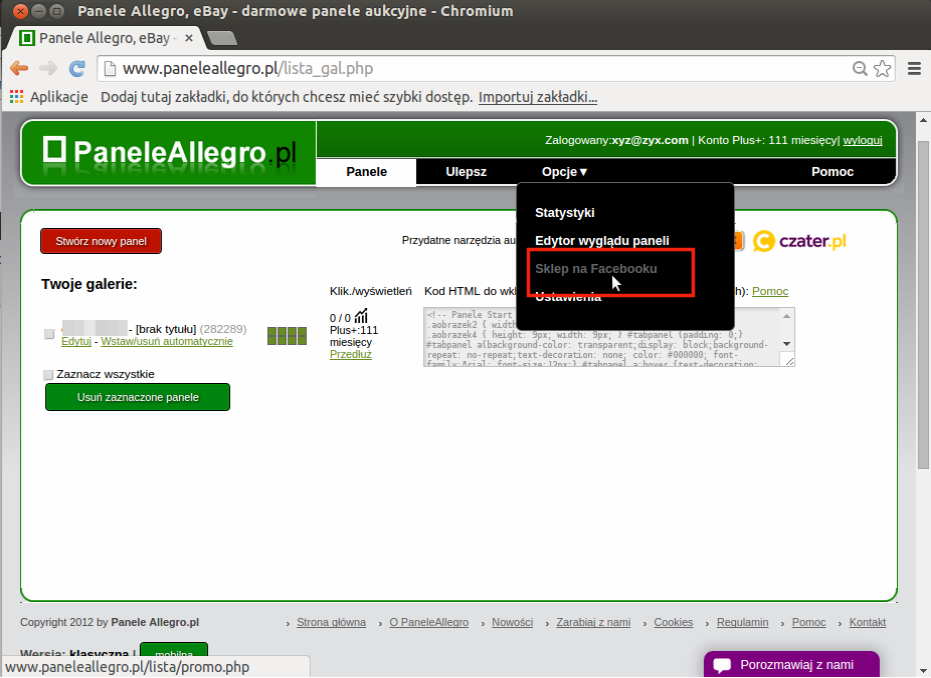Click inside the HTML code text area

tap(600, 336)
